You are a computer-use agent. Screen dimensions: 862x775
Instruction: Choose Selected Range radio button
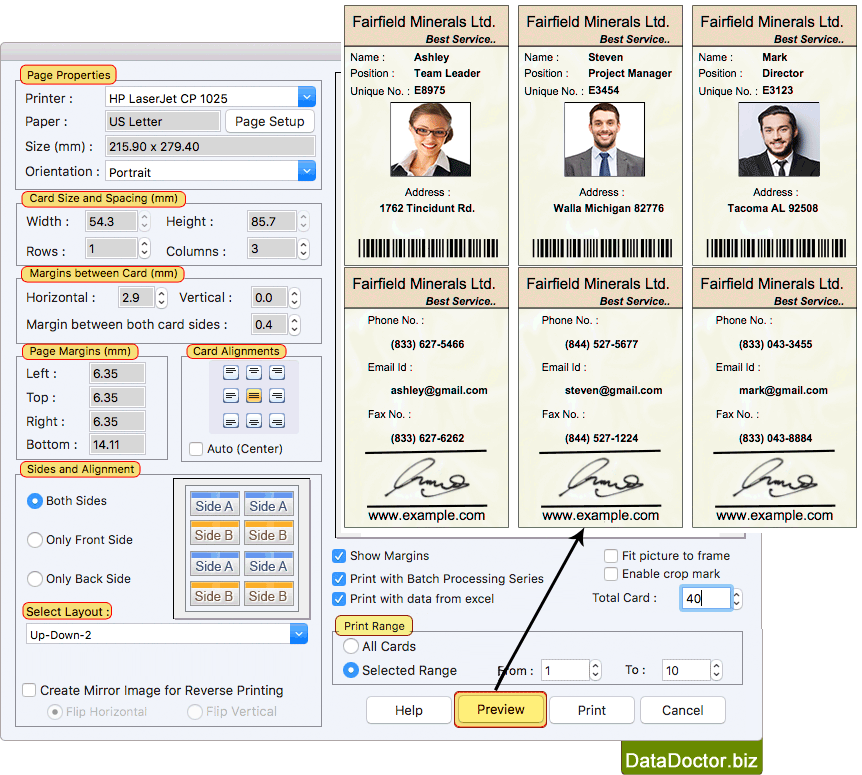[351, 671]
